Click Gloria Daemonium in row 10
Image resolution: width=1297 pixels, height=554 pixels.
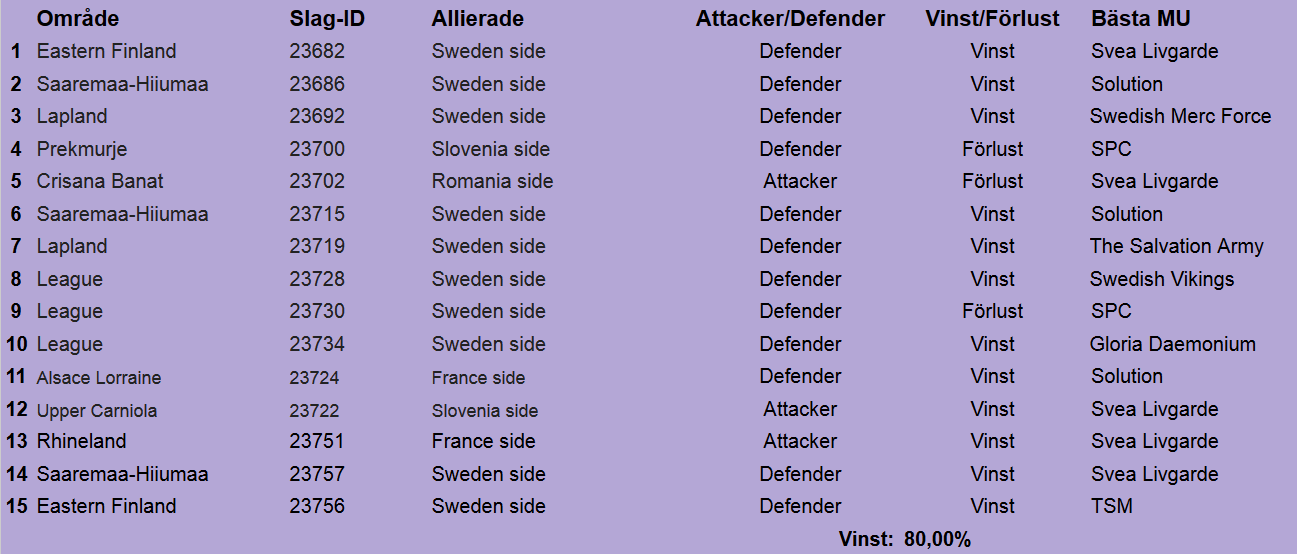pos(1173,344)
